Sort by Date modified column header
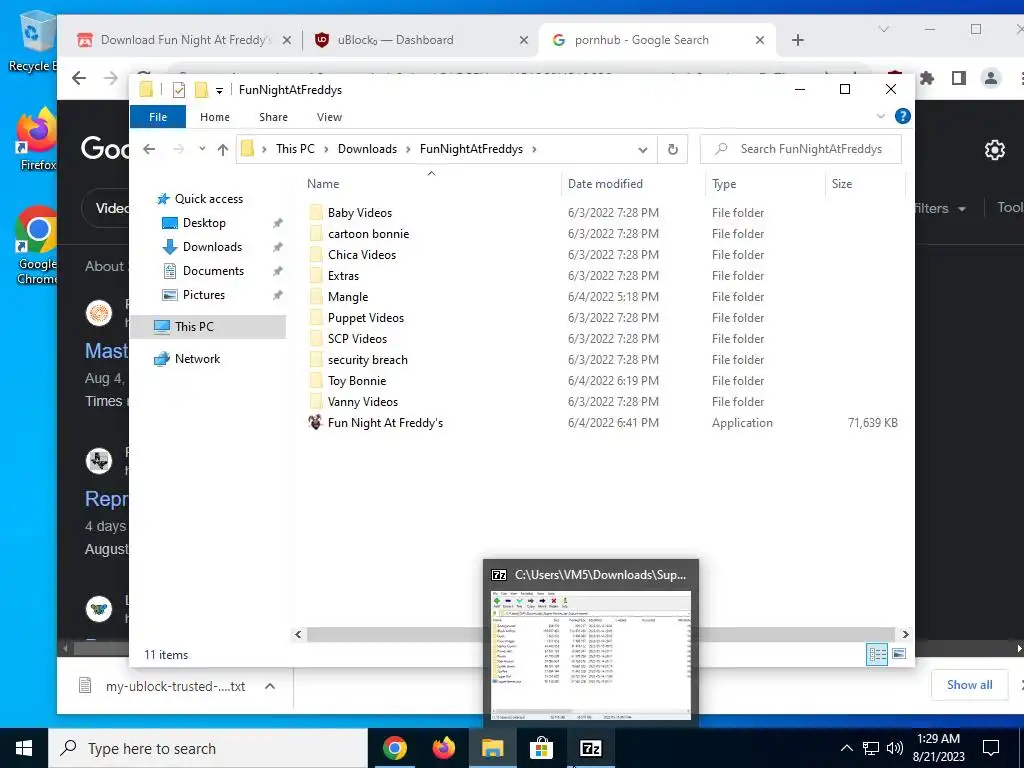Screen dimensions: 1024x768 tap(605, 184)
